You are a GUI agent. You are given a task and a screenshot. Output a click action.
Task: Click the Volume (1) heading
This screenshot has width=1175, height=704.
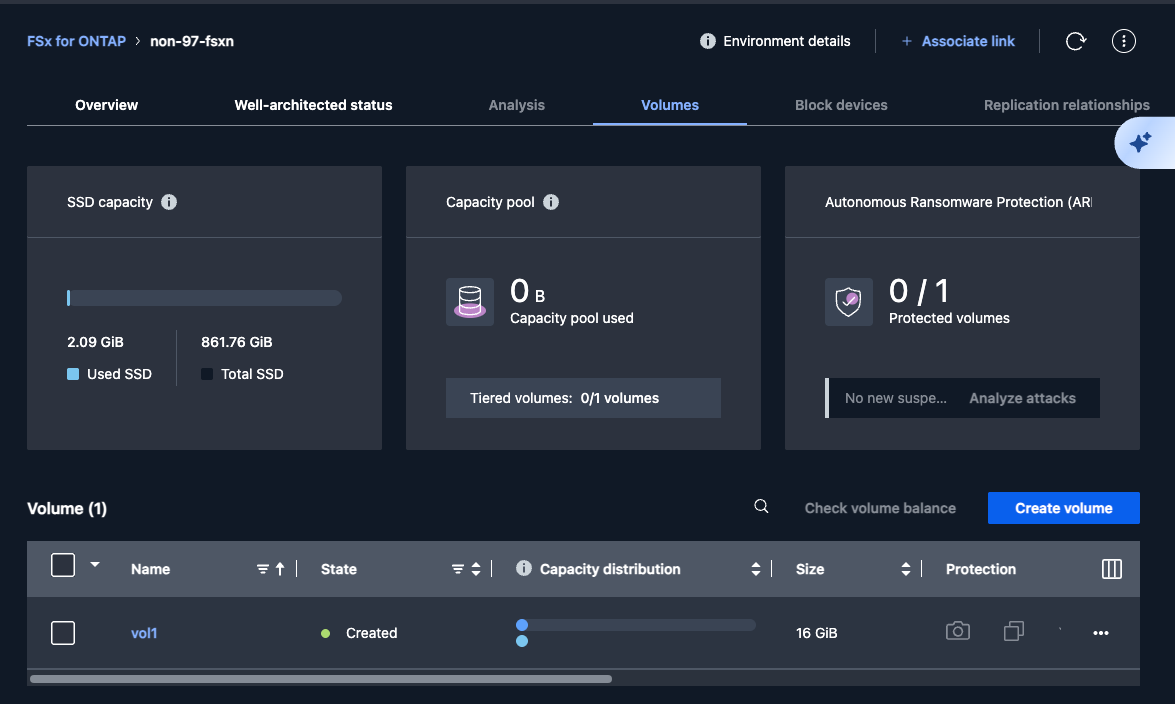coord(67,508)
